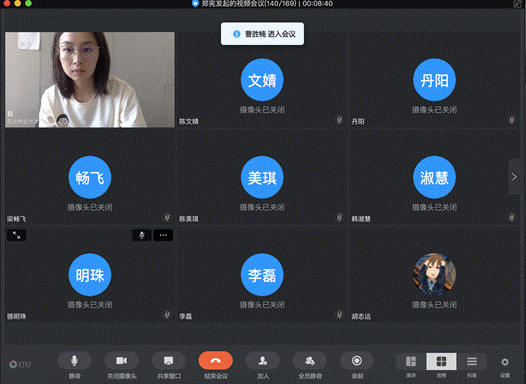Click the name label 李磊 at tile bottom
526x384 pixels.
click(186, 316)
